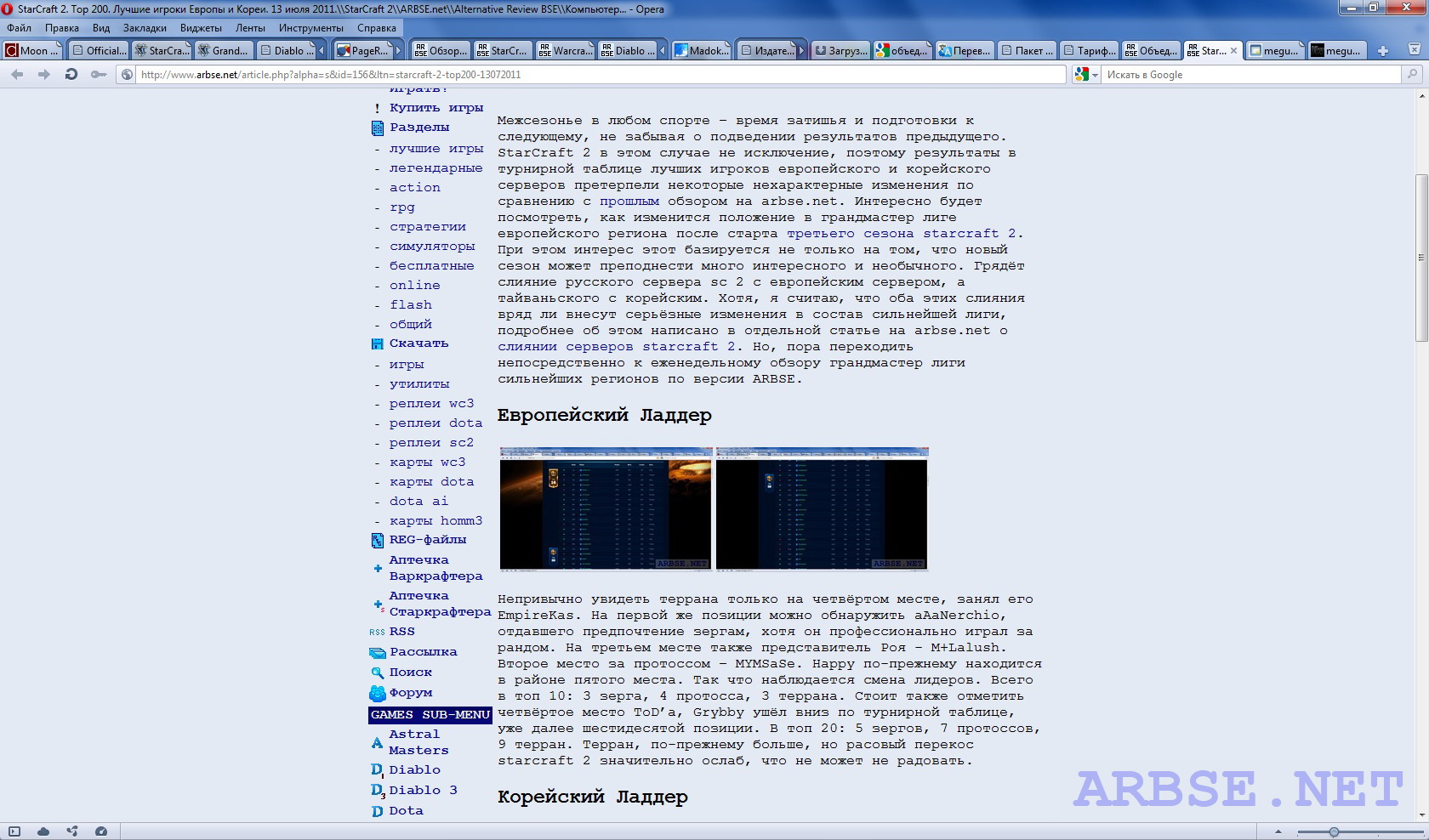Focus the Искать в Google search field
Image resolution: width=1429 pixels, height=840 pixels.
pyautogui.click(x=1250, y=75)
